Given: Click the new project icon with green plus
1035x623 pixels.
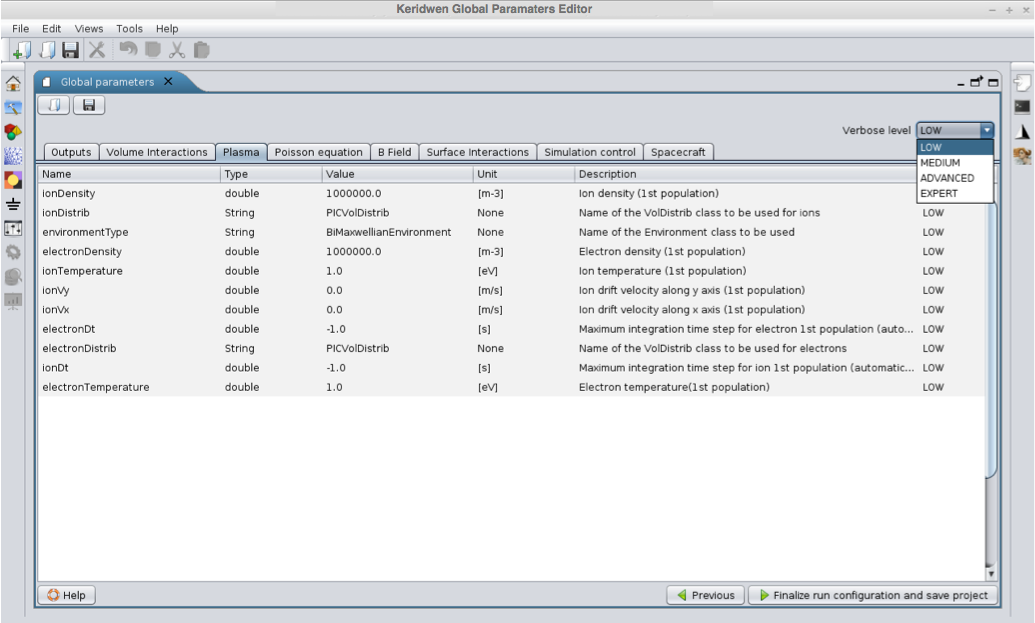Looking at the screenshot, I should (22, 49).
